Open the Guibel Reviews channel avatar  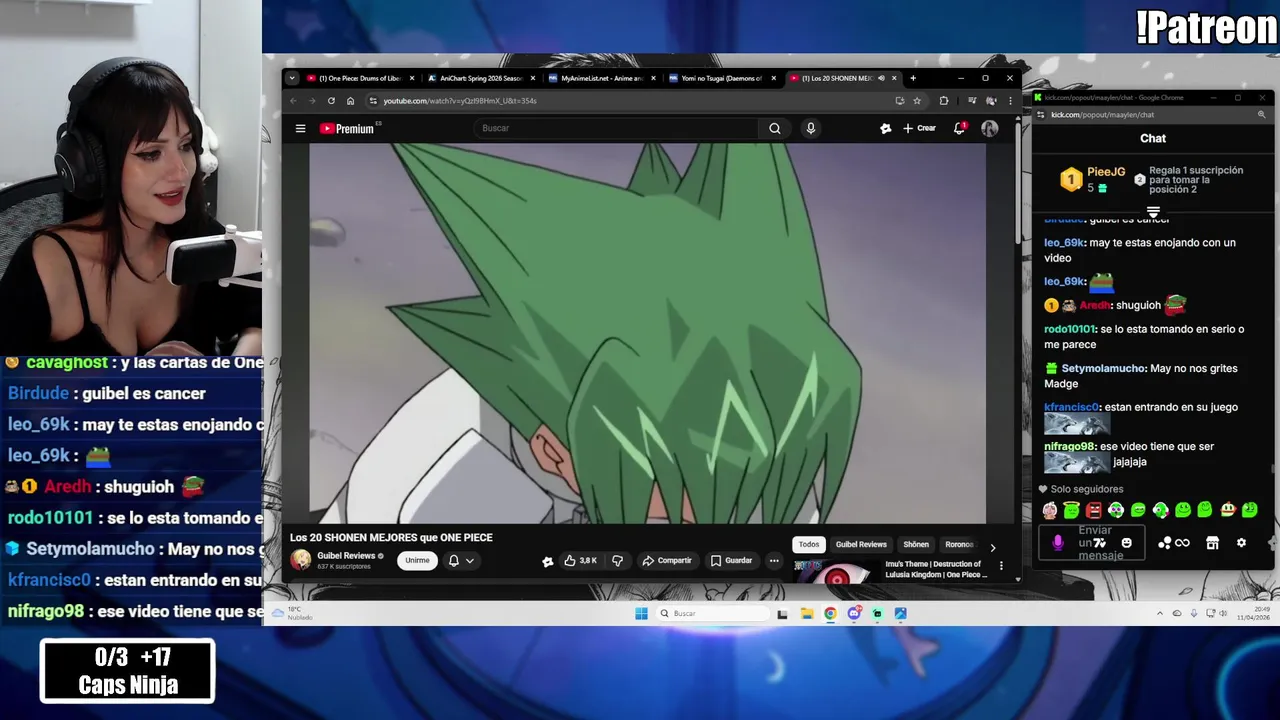(300, 560)
